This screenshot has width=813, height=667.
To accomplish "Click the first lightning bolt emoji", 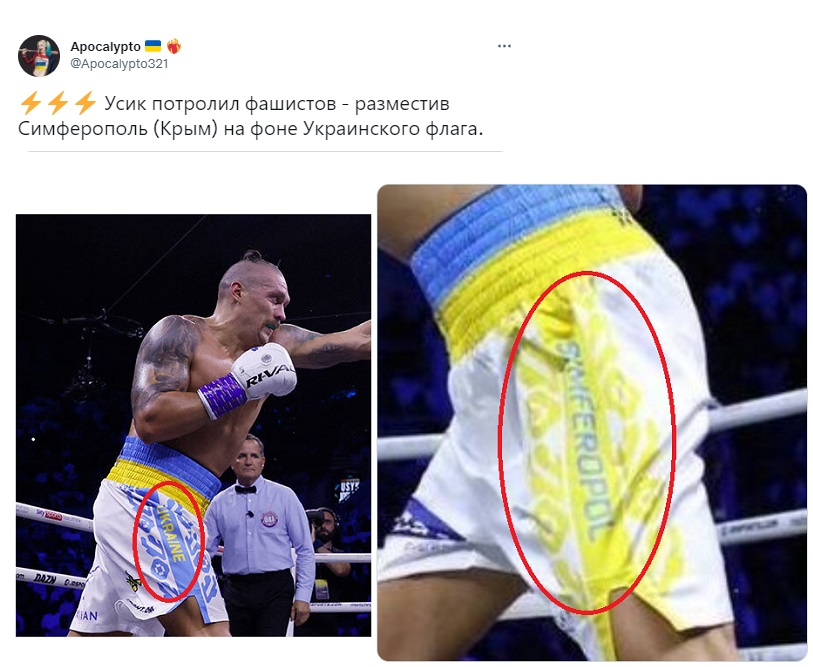I will pos(30,103).
